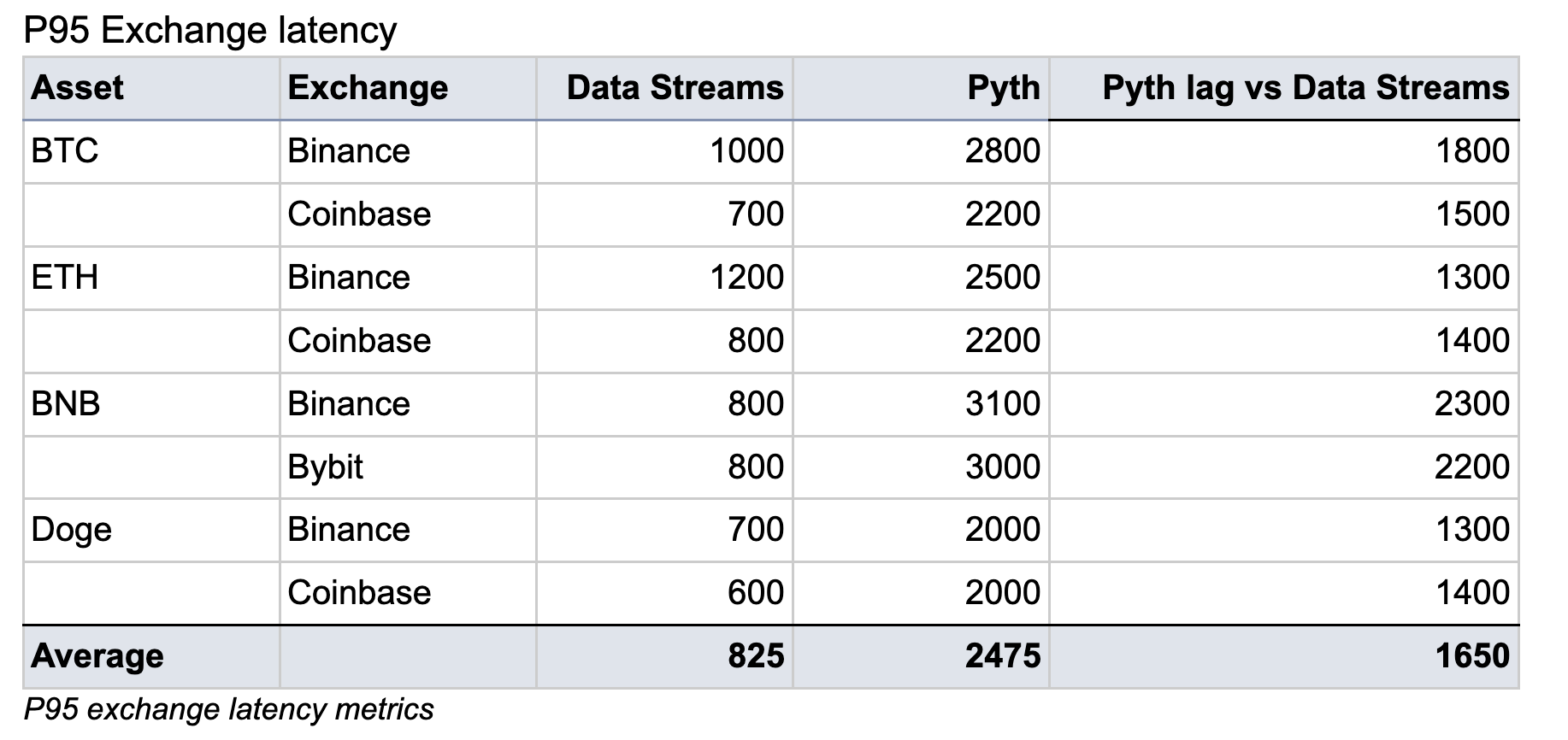The height and width of the screenshot is (740, 1568).
Task: Click the P95 Exchange latency title
Action: coord(210,31)
